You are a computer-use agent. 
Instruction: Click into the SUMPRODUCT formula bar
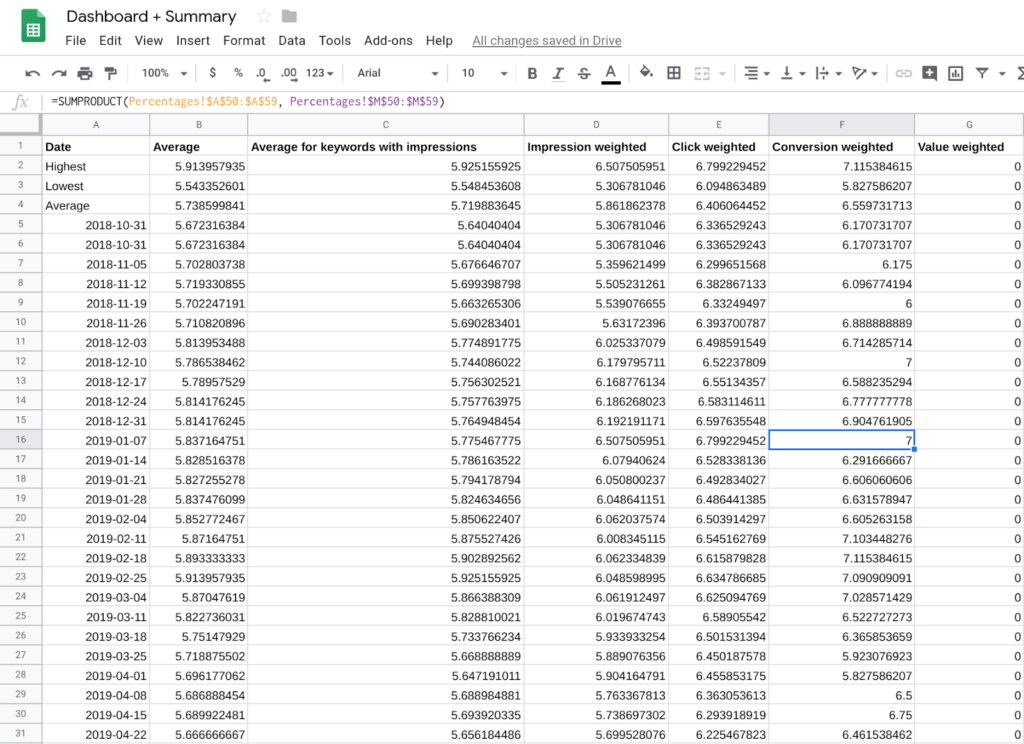click(x=536, y=101)
